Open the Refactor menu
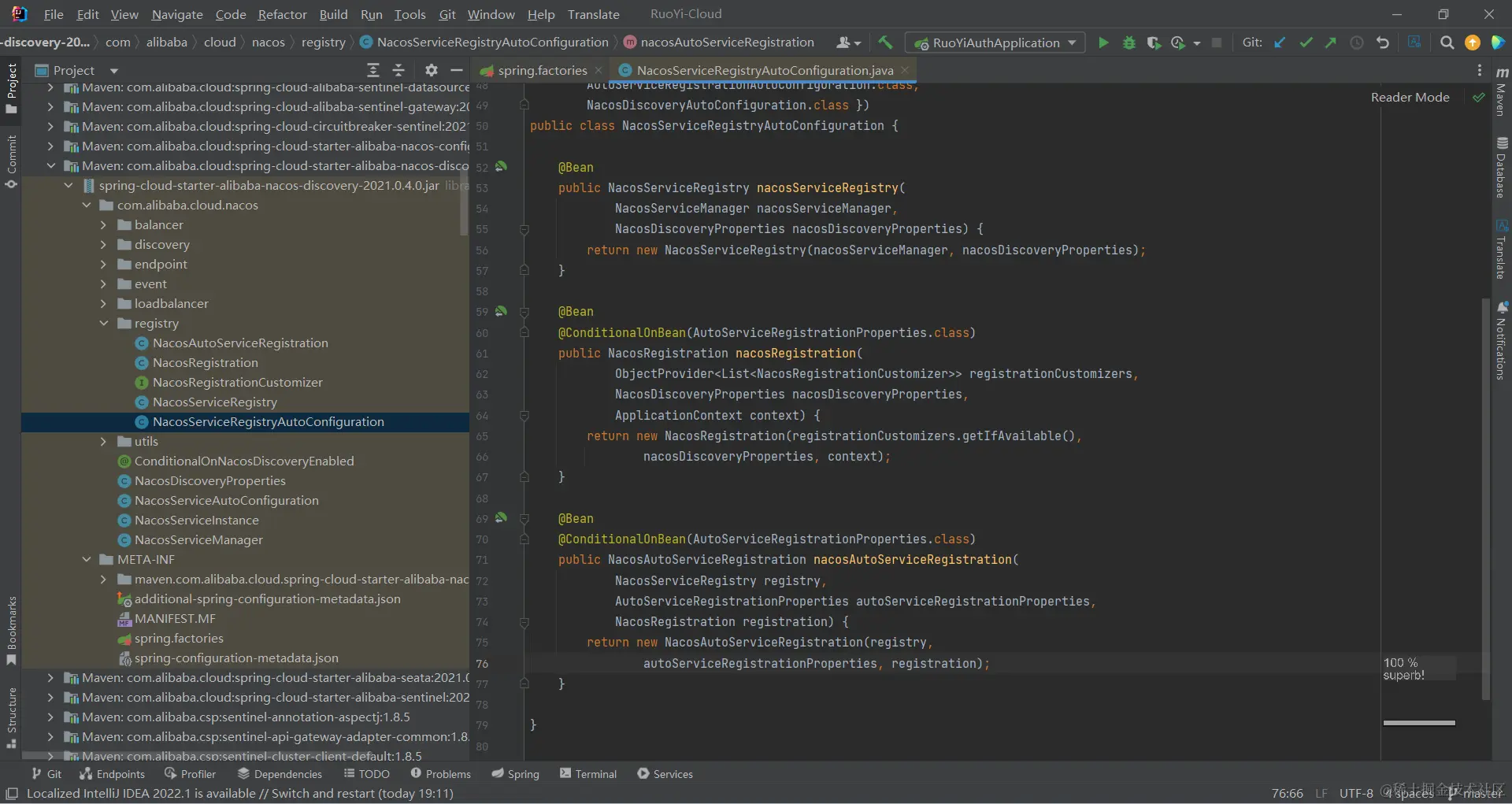Image resolution: width=1512 pixels, height=804 pixels. coord(282,14)
